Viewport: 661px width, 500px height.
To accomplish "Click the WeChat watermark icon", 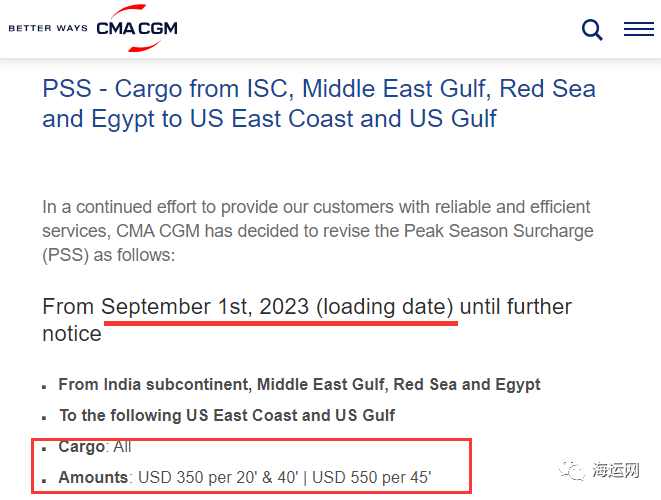I will pos(576,468).
